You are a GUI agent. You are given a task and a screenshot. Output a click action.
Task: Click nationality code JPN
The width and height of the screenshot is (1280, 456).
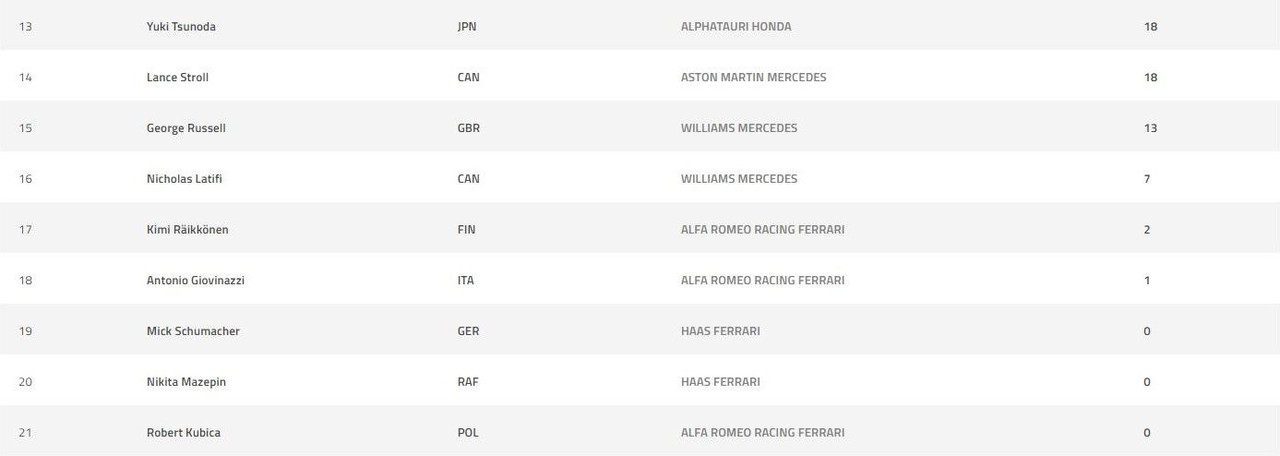467,27
